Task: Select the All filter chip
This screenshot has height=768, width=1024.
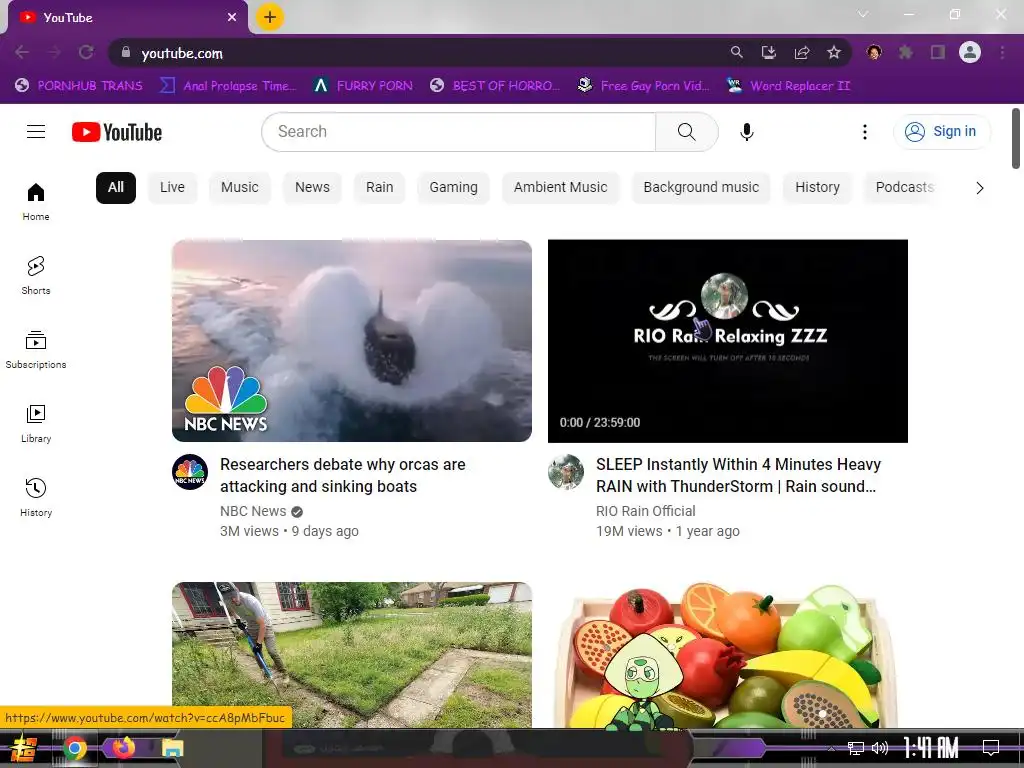Action: (116, 188)
